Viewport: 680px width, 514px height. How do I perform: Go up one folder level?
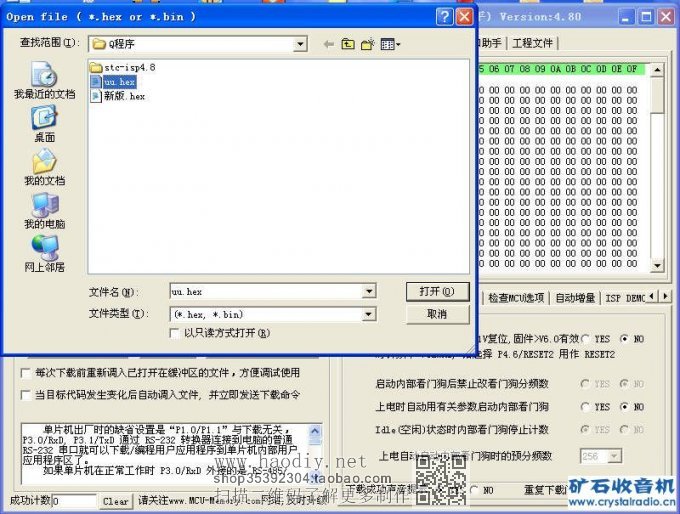[348, 44]
